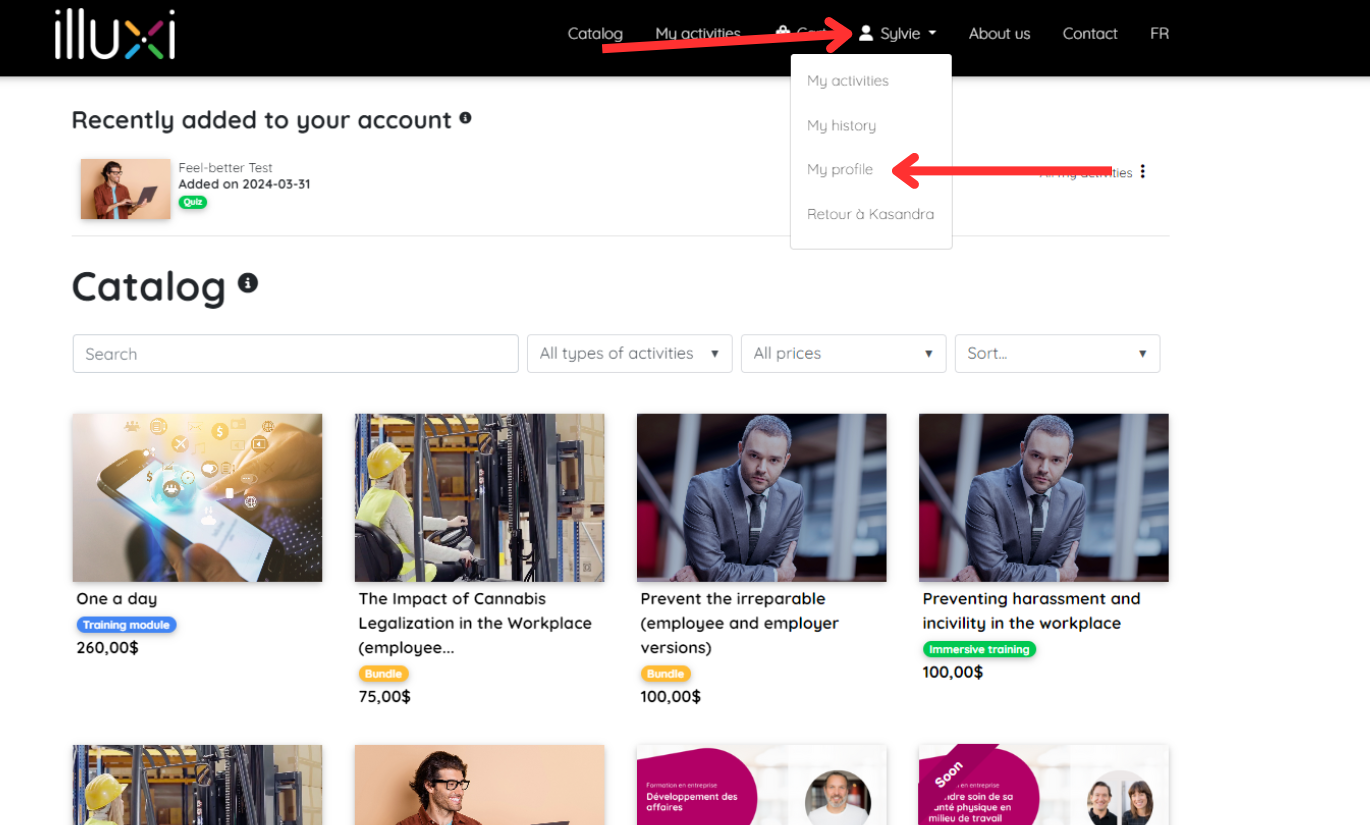
Task: Open the Feel-better Test thumbnail
Action: coord(126,189)
